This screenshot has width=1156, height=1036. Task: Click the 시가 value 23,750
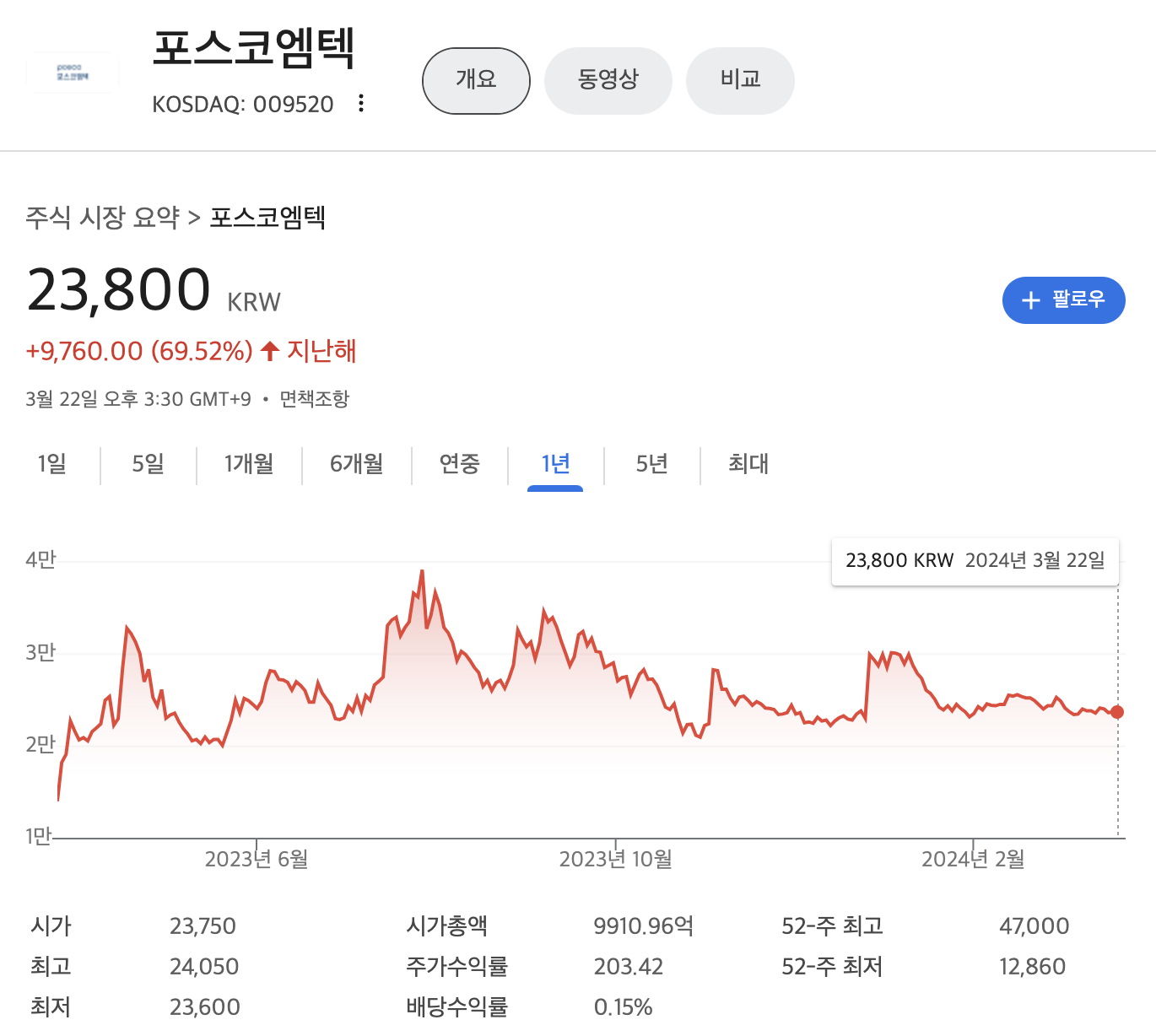(x=203, y=926)
